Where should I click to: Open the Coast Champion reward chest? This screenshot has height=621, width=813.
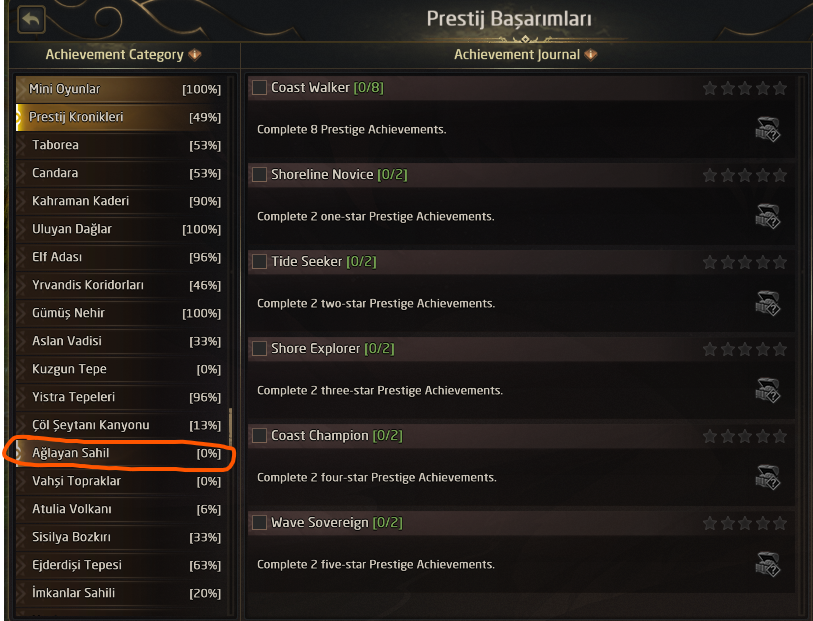[x=767, y=477]
